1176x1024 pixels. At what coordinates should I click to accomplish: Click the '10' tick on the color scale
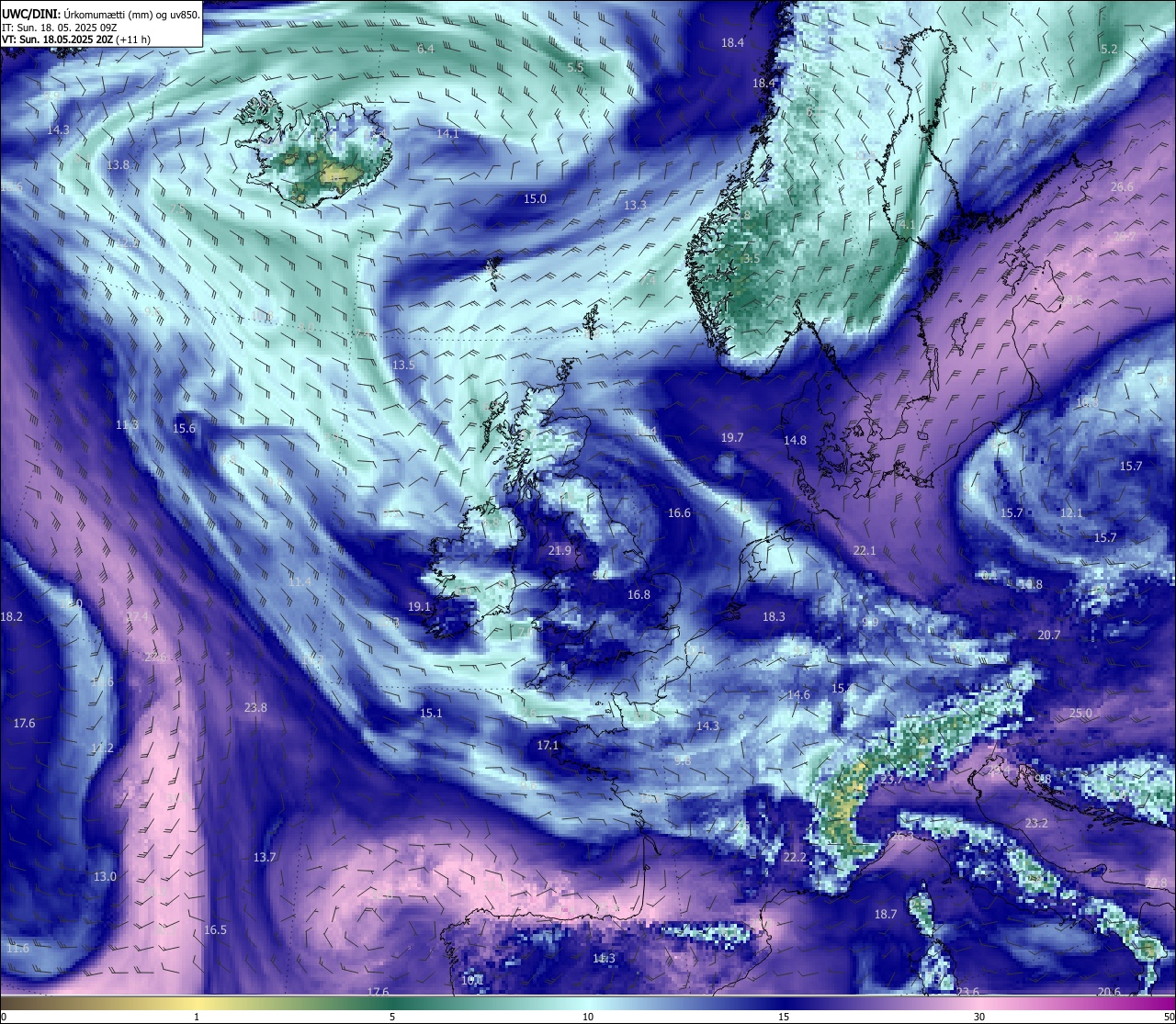click(588, 1017)
